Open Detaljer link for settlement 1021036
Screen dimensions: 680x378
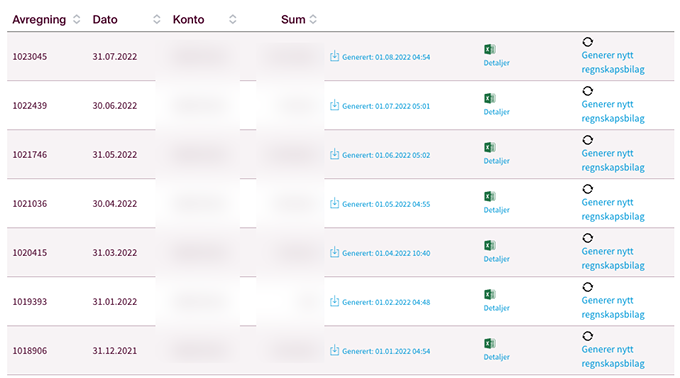(x=497, y=210)
